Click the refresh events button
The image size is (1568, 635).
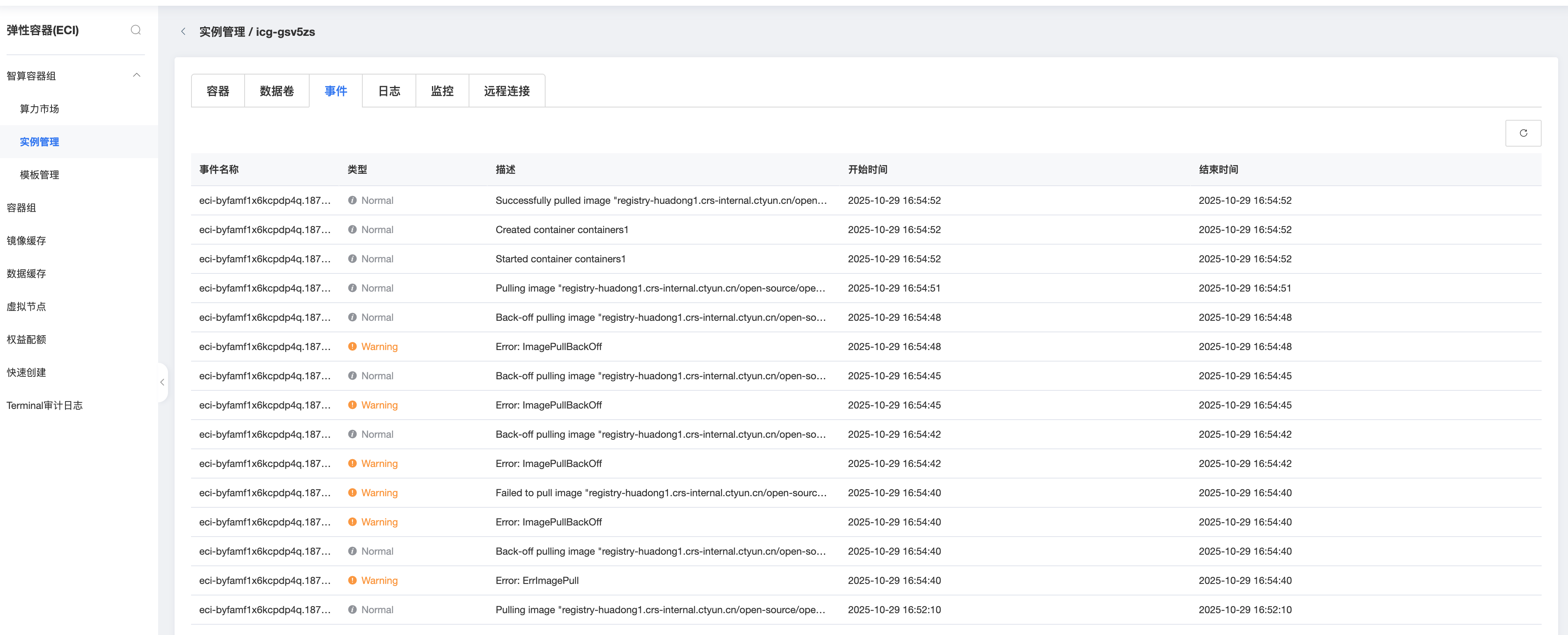(x=1523, y=133)
